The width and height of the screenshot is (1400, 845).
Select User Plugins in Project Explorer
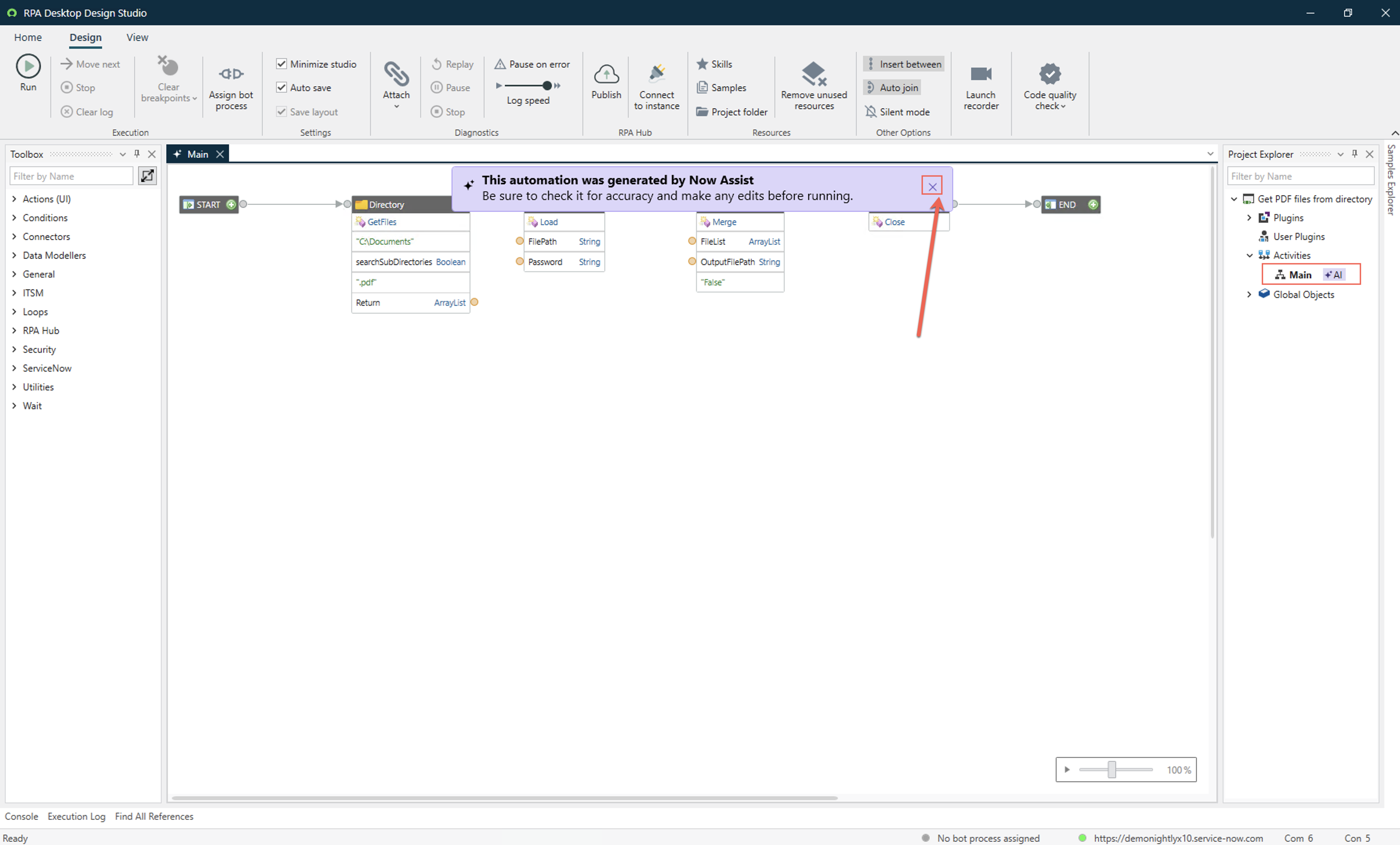coord(1298,236)
